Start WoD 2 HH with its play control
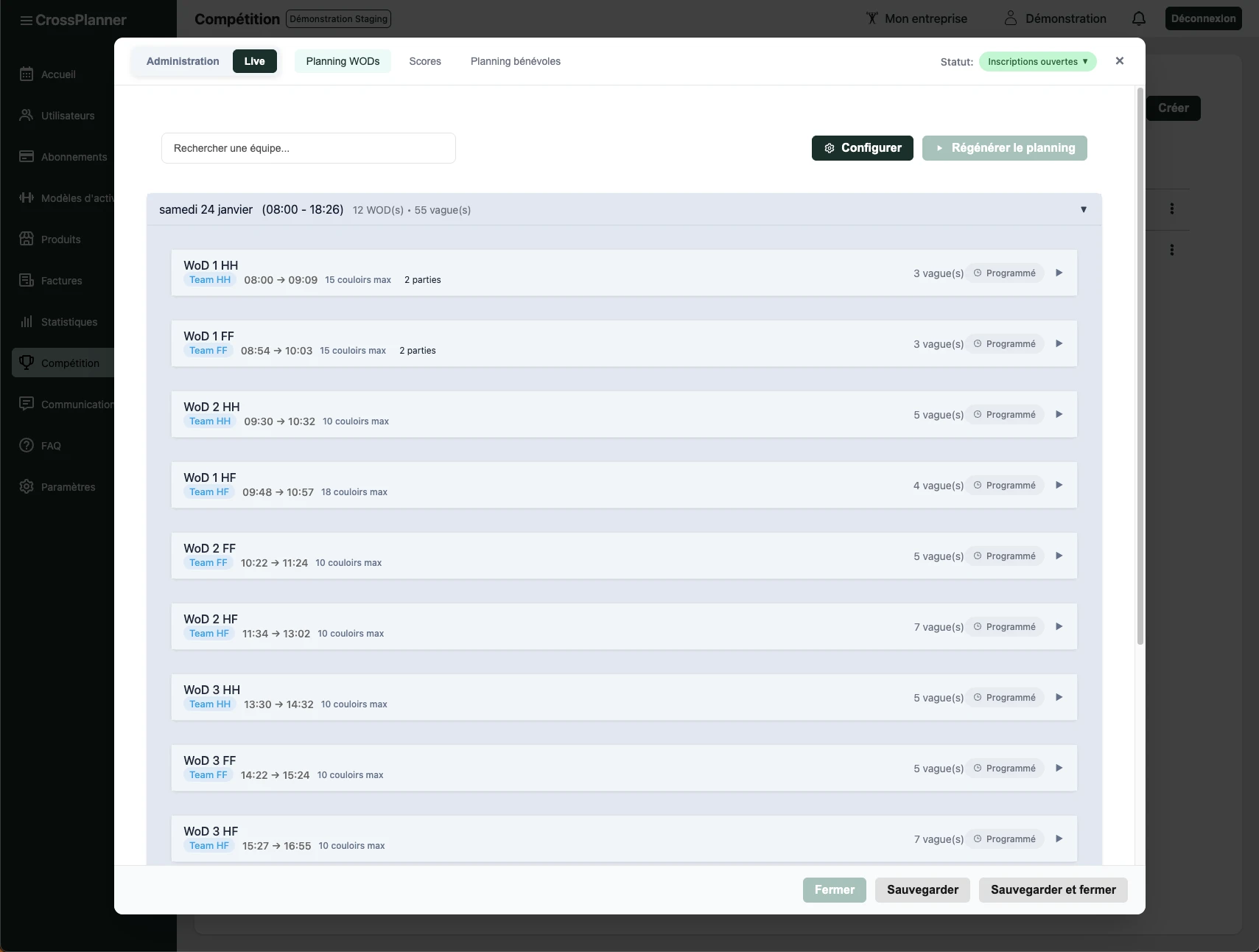This screenshot has height=952, width=1259. (1059, 414)
